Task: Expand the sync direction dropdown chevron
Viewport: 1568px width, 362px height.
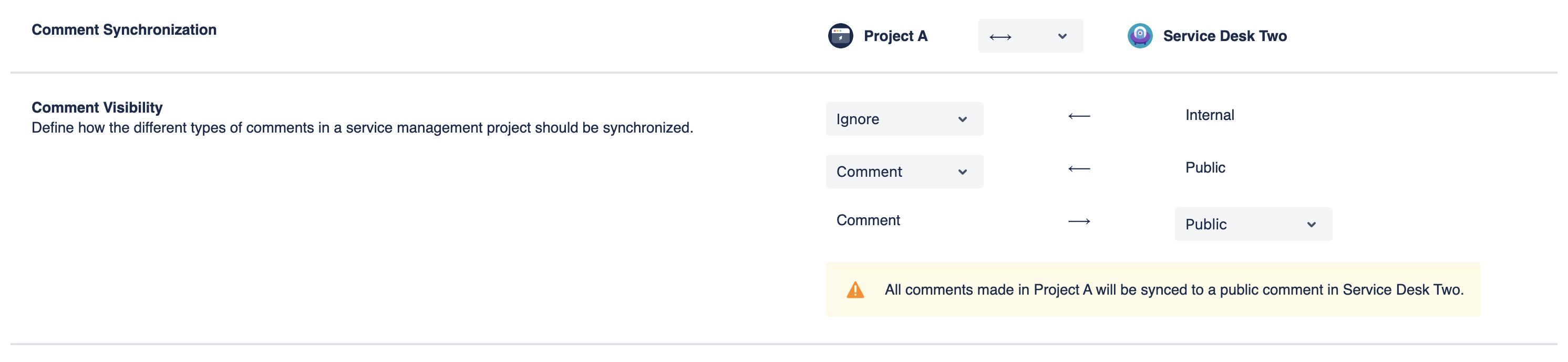Action: point(1062,36)
